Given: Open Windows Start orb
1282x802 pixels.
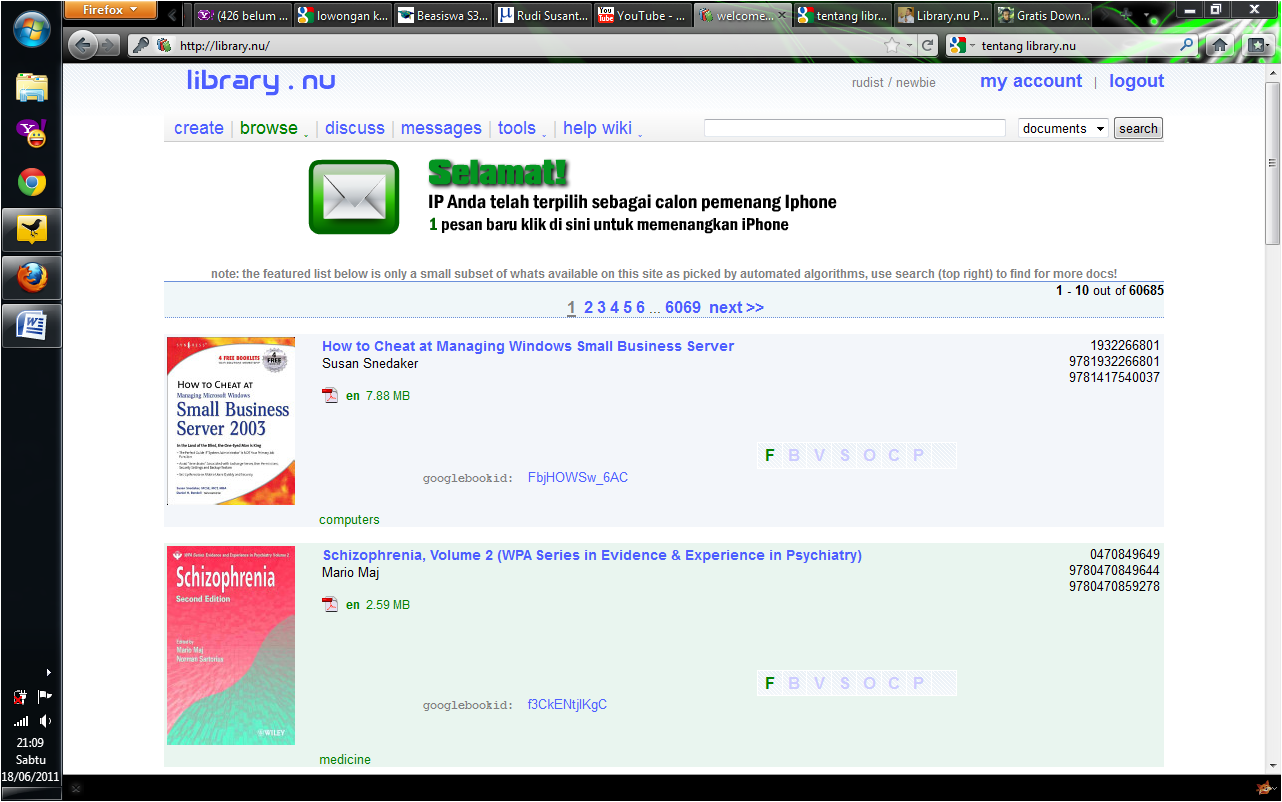Looking at the screenshot, I should (x=32, y=31).
